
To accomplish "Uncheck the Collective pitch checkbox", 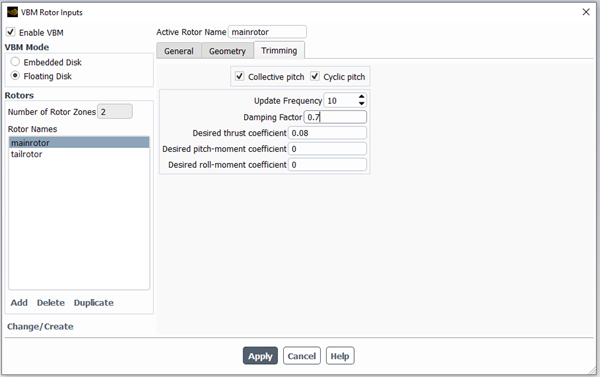I will 240,76.
